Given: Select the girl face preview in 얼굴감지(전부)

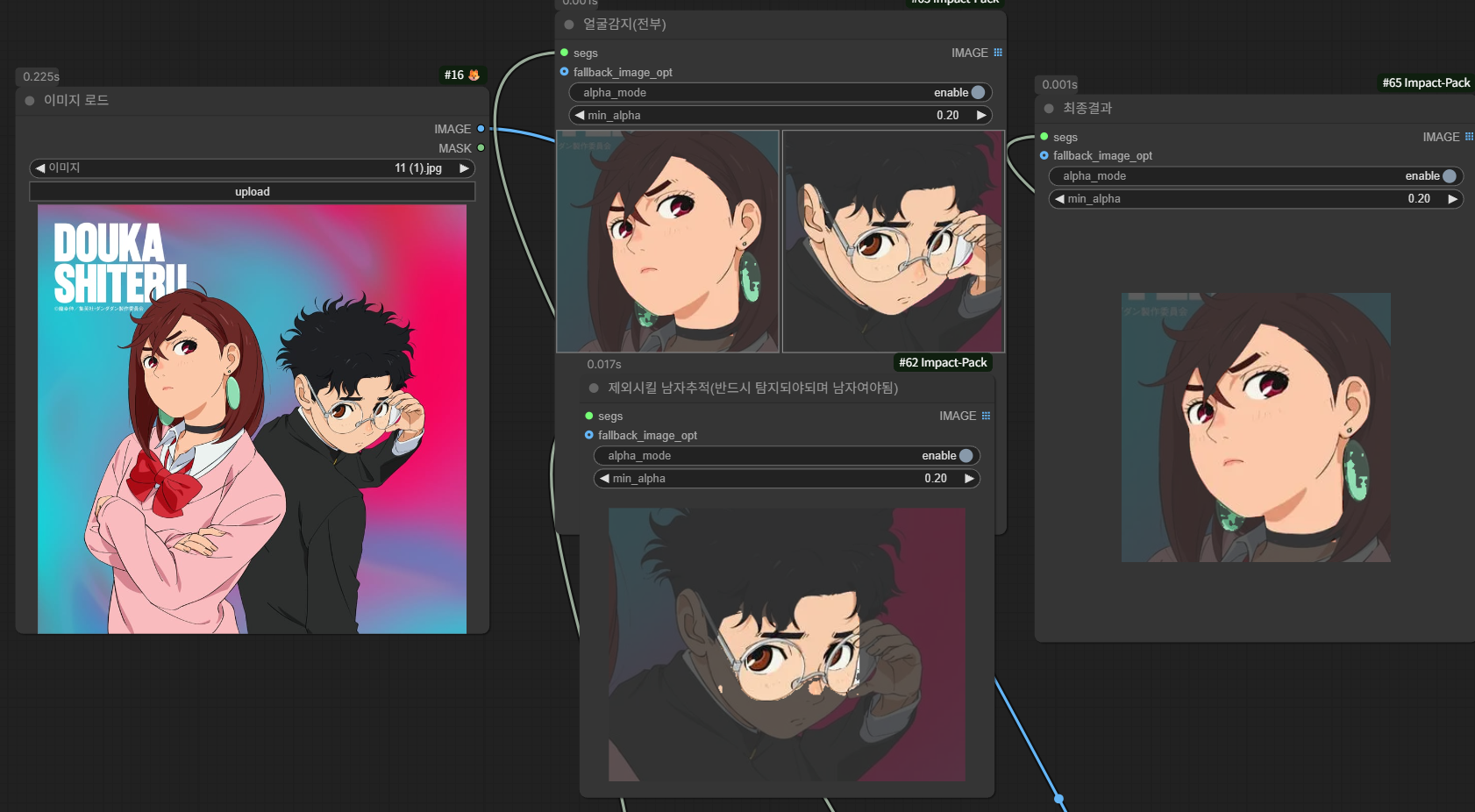Looking at the screenshot, I should pos(668,241).
